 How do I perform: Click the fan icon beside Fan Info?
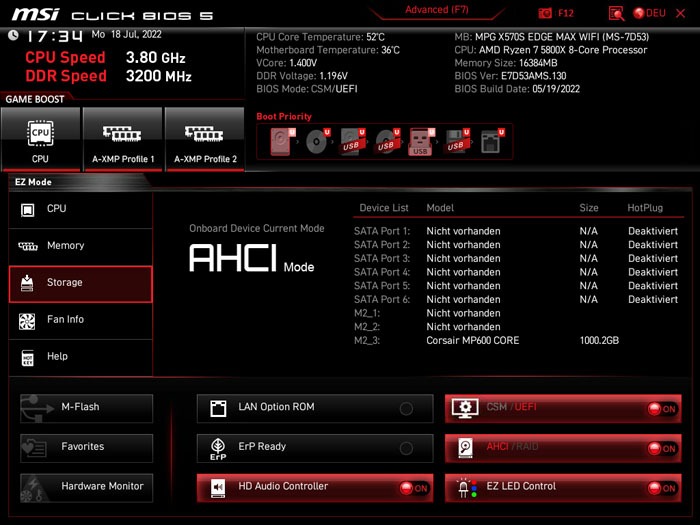coord(27,321)
